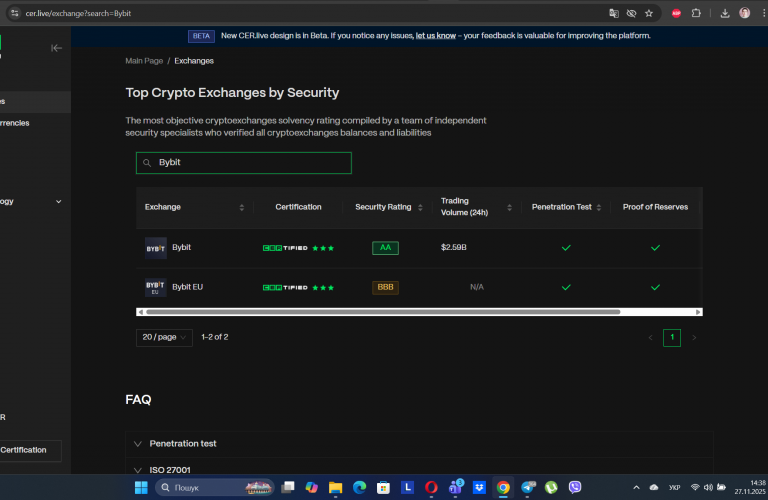Image resolution: width=768 pixels, height=500 pixels.
Task: Click the UKR keyboard language indicator
Action: click(674, 487)
